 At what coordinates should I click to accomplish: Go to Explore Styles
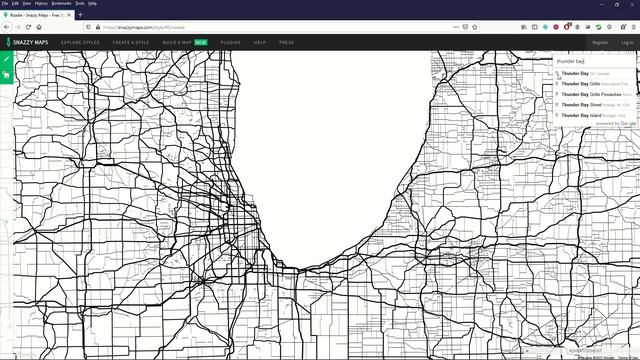(80, 42)
